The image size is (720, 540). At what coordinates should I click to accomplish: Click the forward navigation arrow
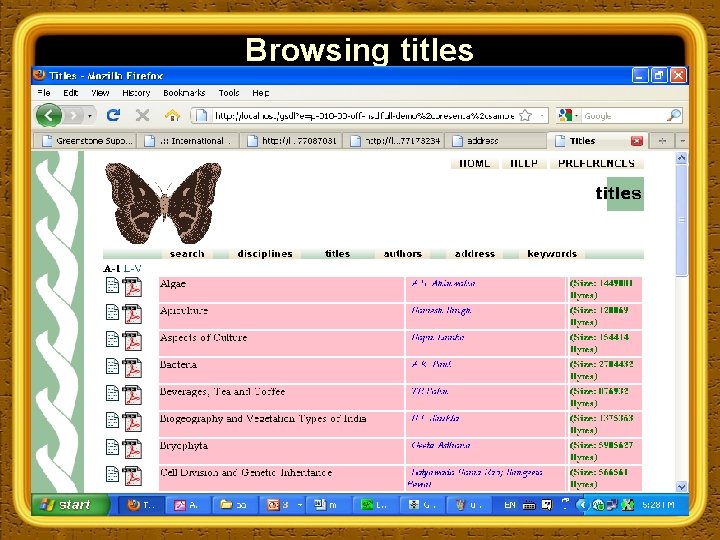(73, 116)
